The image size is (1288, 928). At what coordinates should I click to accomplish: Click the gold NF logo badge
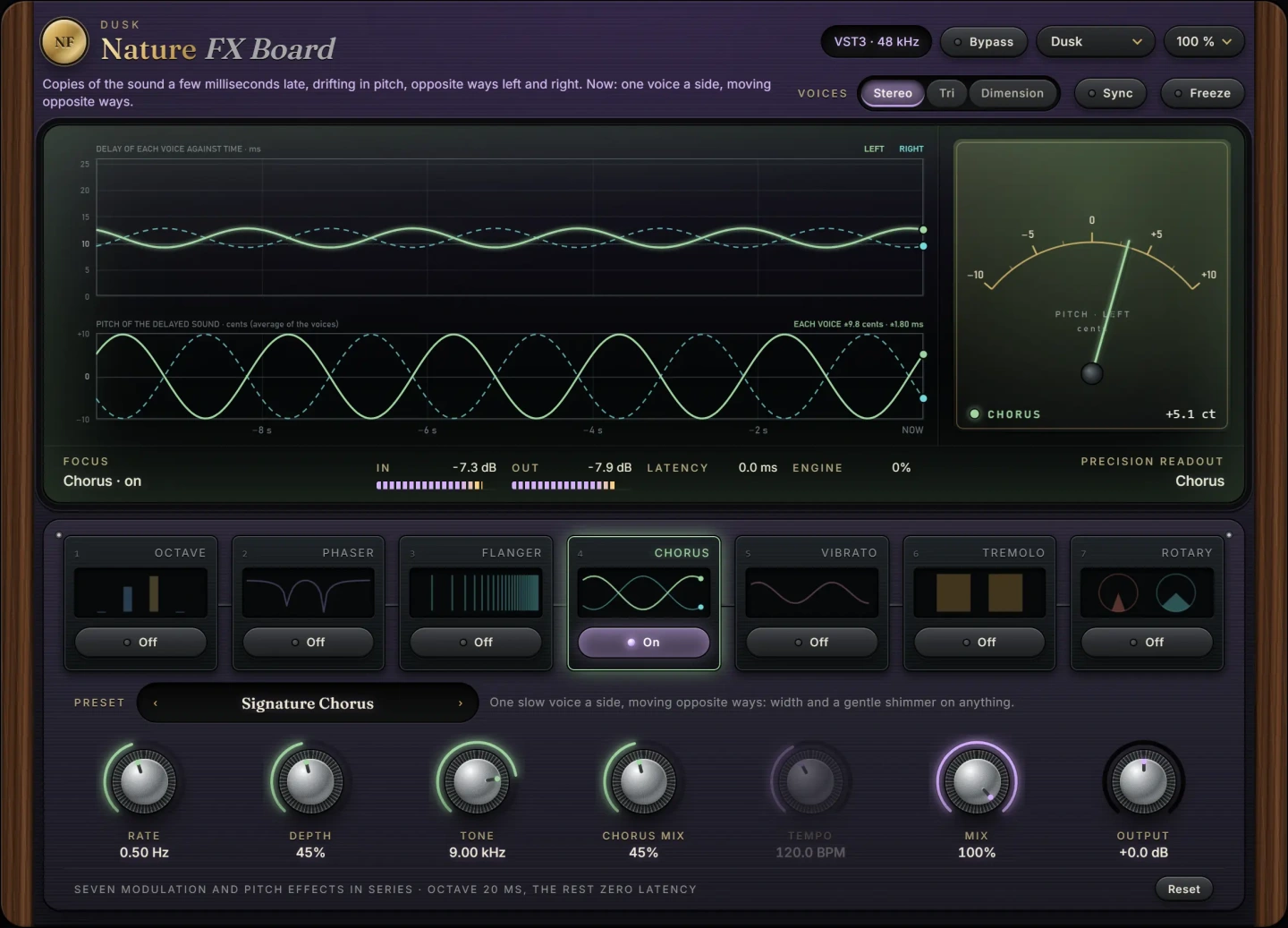click(x=64, y=42)
